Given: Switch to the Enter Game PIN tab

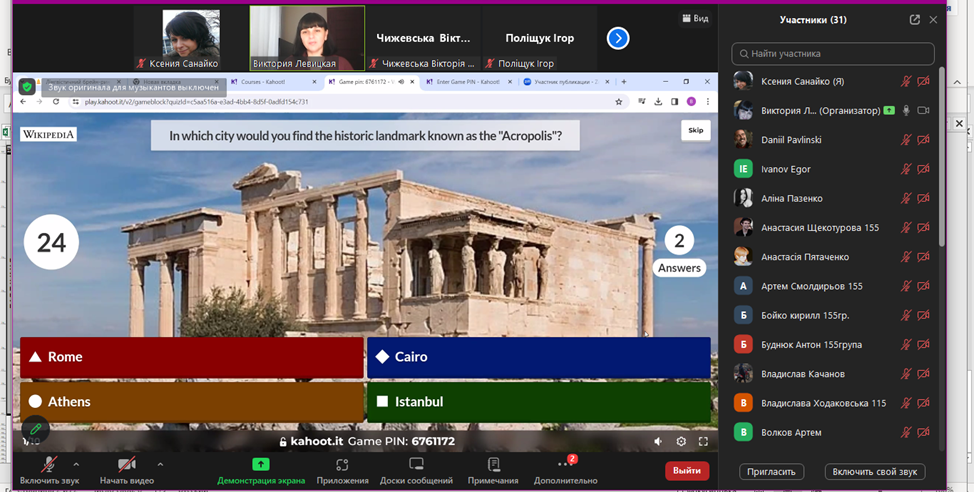Looking at the screenshot, I should [464, 82].
